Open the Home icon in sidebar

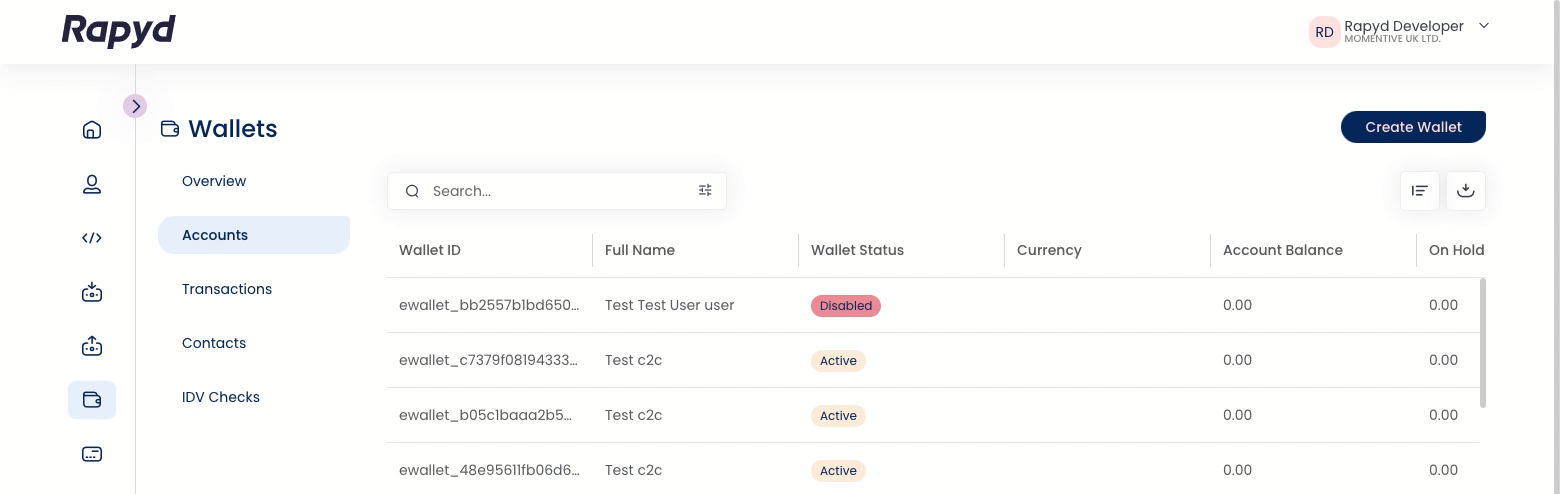pos(92,130)
